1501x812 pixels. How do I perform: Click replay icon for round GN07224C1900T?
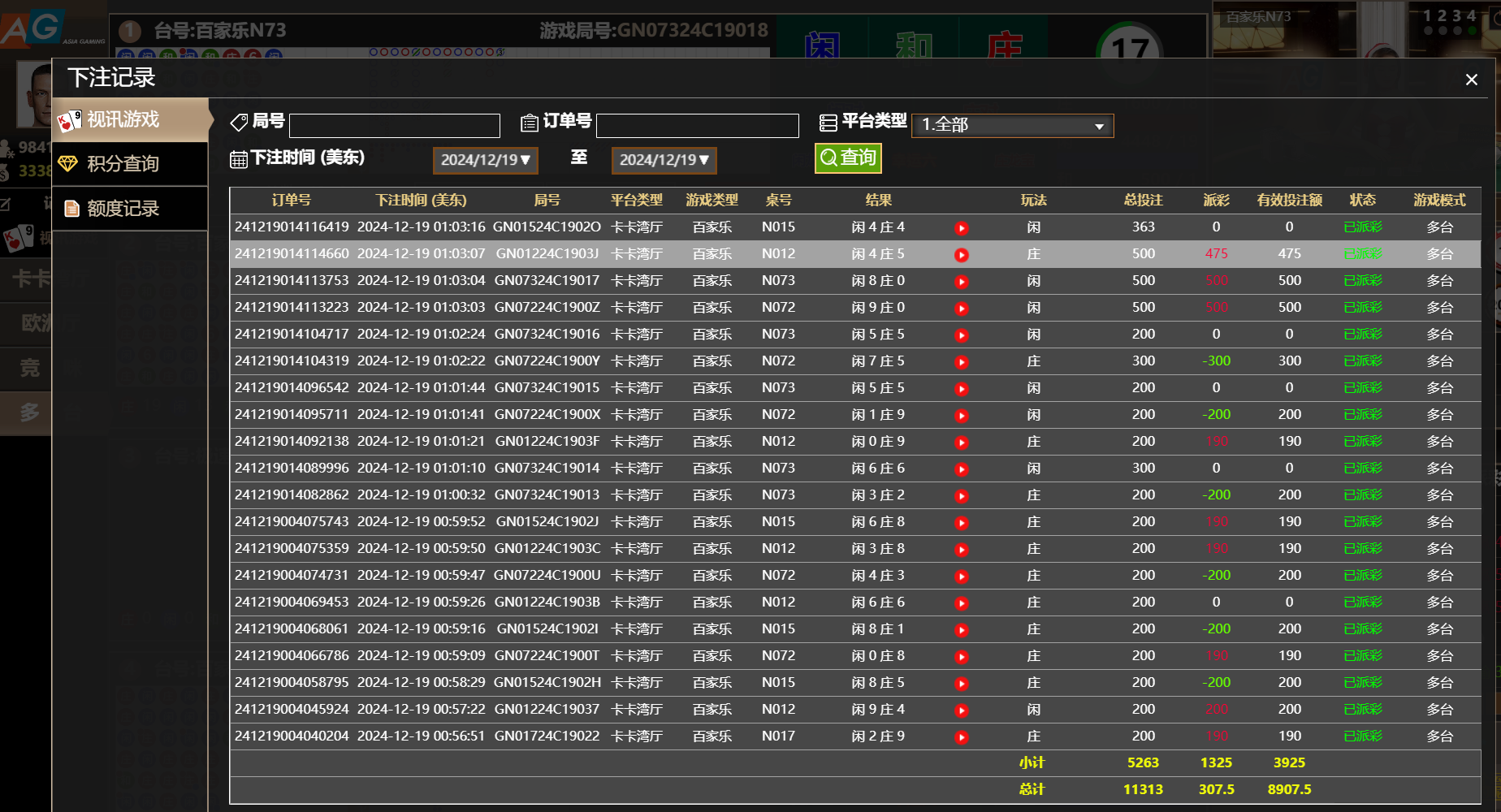962,657
